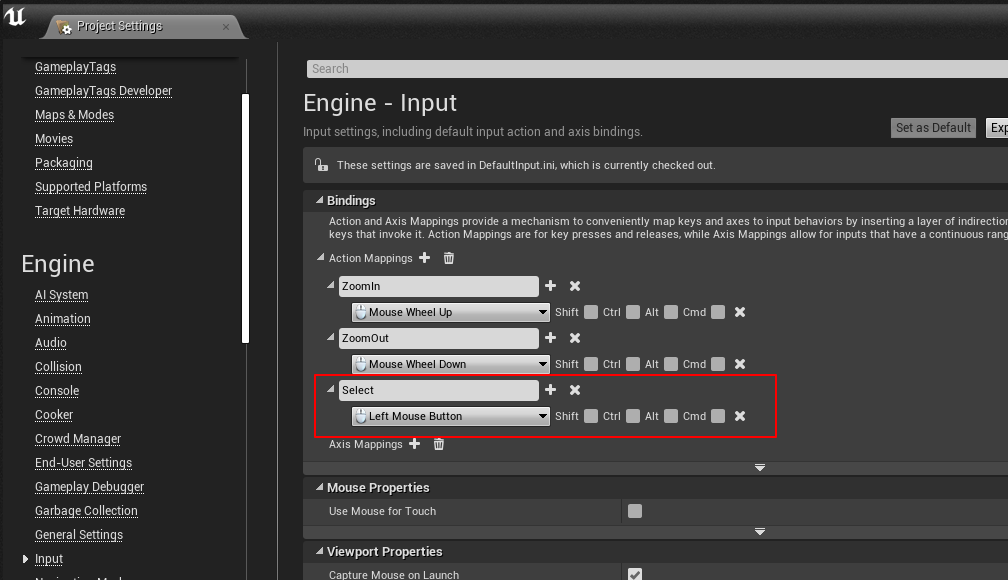Toggle Use Mouse for Touch checkbox
Image resolution: width=1008 pixels, height=580 pixels.
(634, 511)
